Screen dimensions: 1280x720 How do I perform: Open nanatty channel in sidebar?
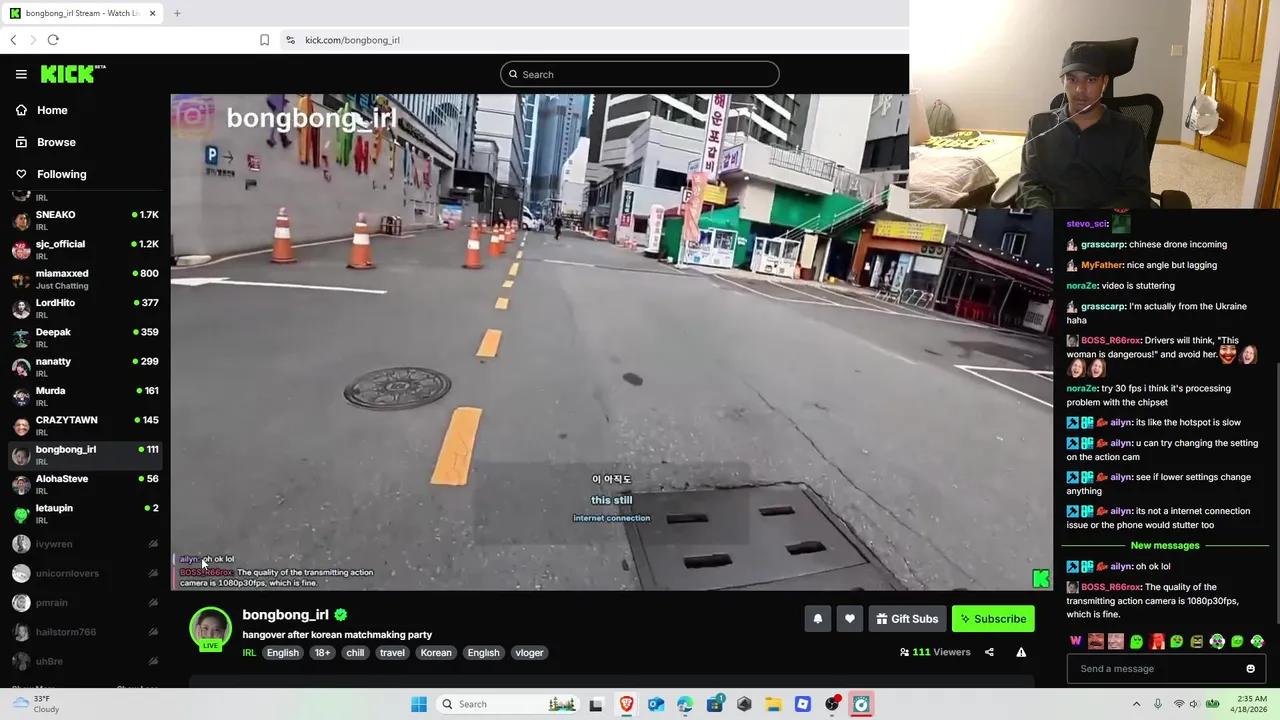(85, 366)
